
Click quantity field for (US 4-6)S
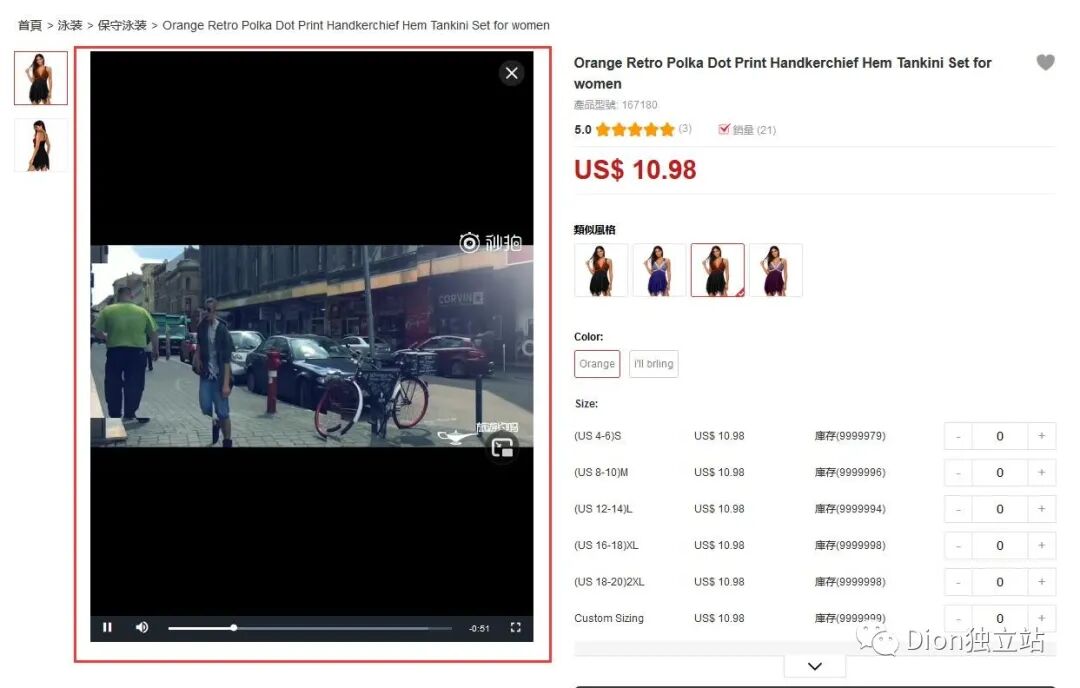pos(999,436)
